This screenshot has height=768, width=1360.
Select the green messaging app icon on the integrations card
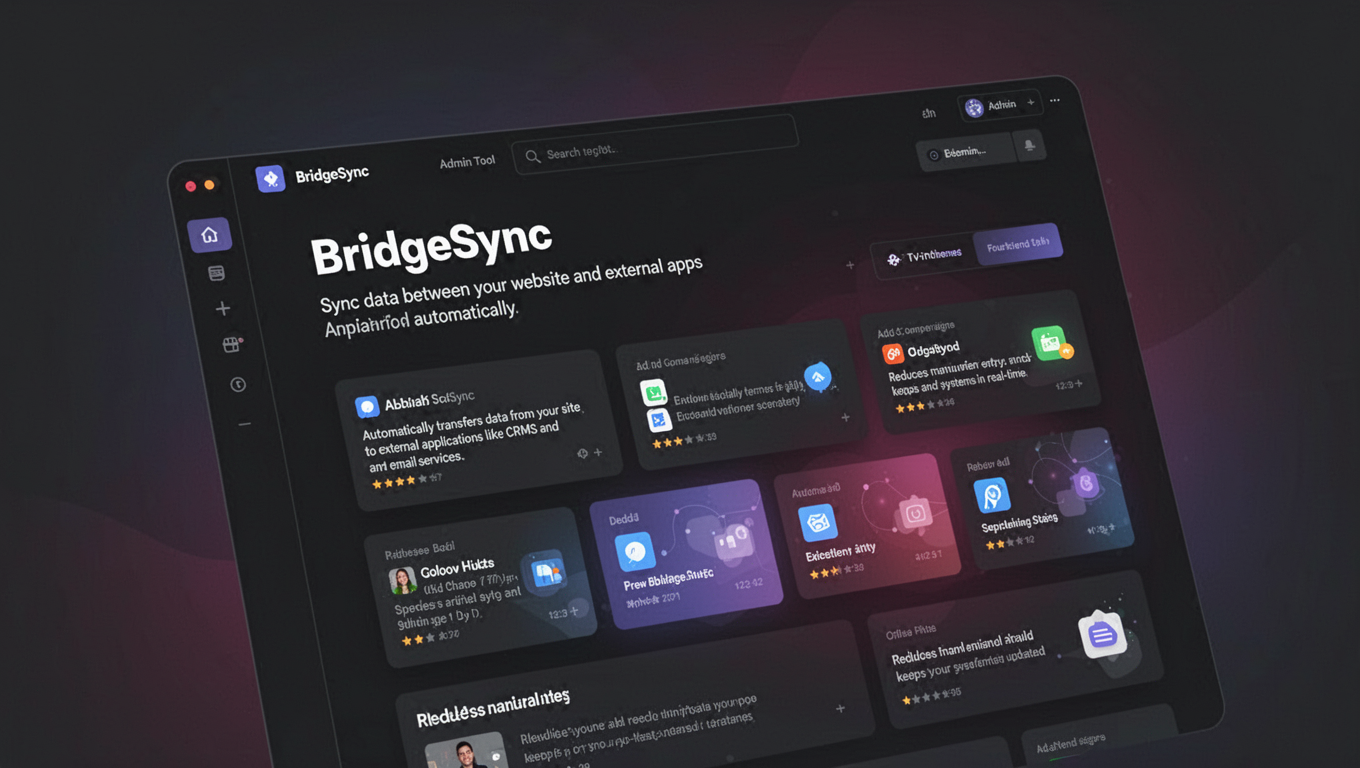655,393
